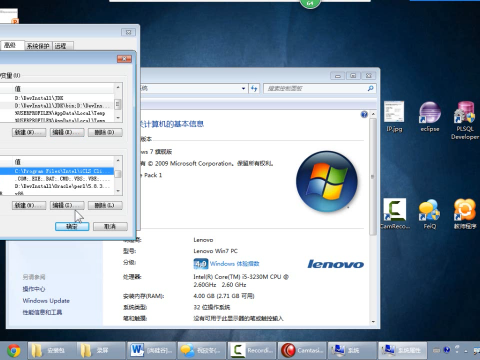Select the D:\DevInstall\JDK value row
480x360 pixels.
(57, 98)
